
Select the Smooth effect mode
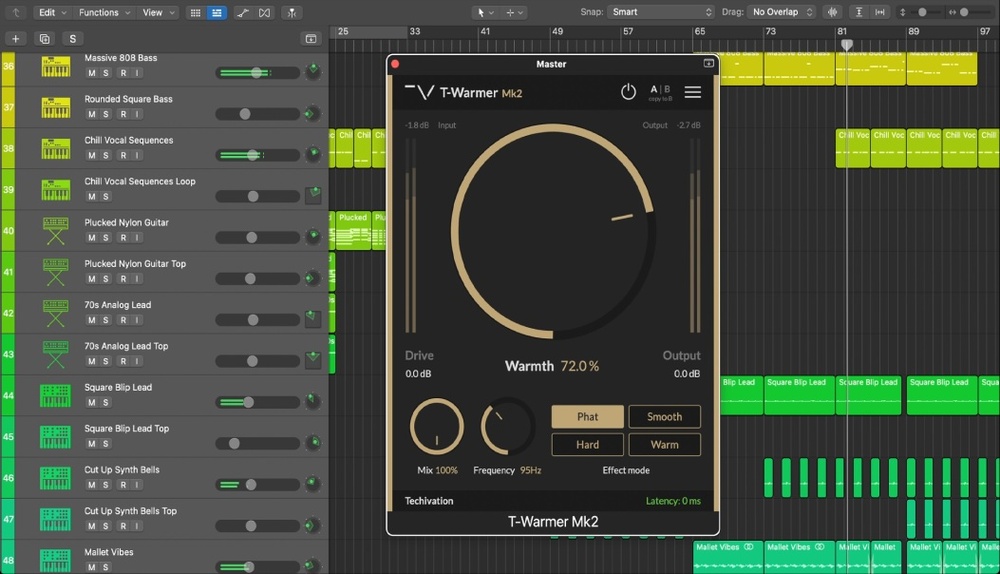click(x=664, y=417)
